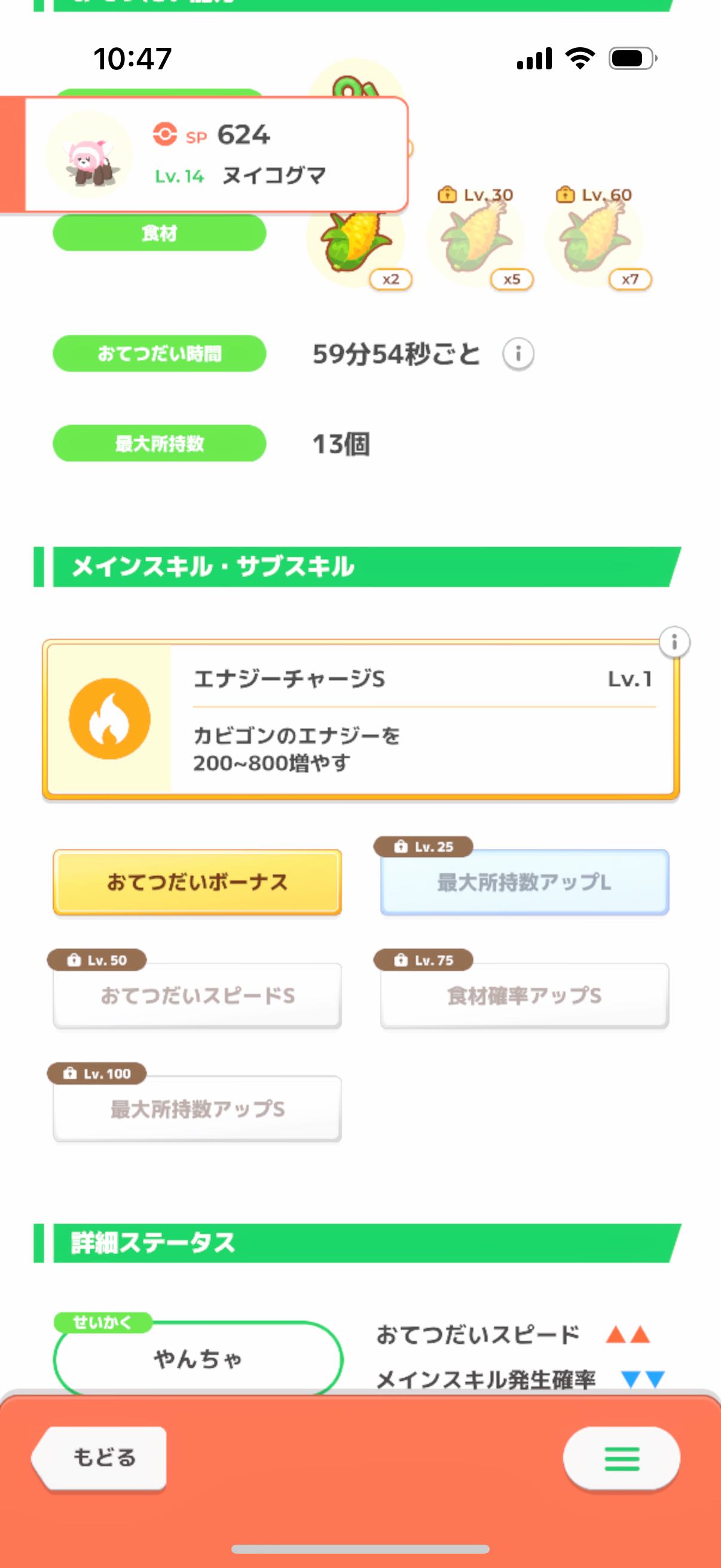Viewport: 721px width, 1568px height.
Task: Tap the やんちゃ nature box
Action: point(198,1359)
